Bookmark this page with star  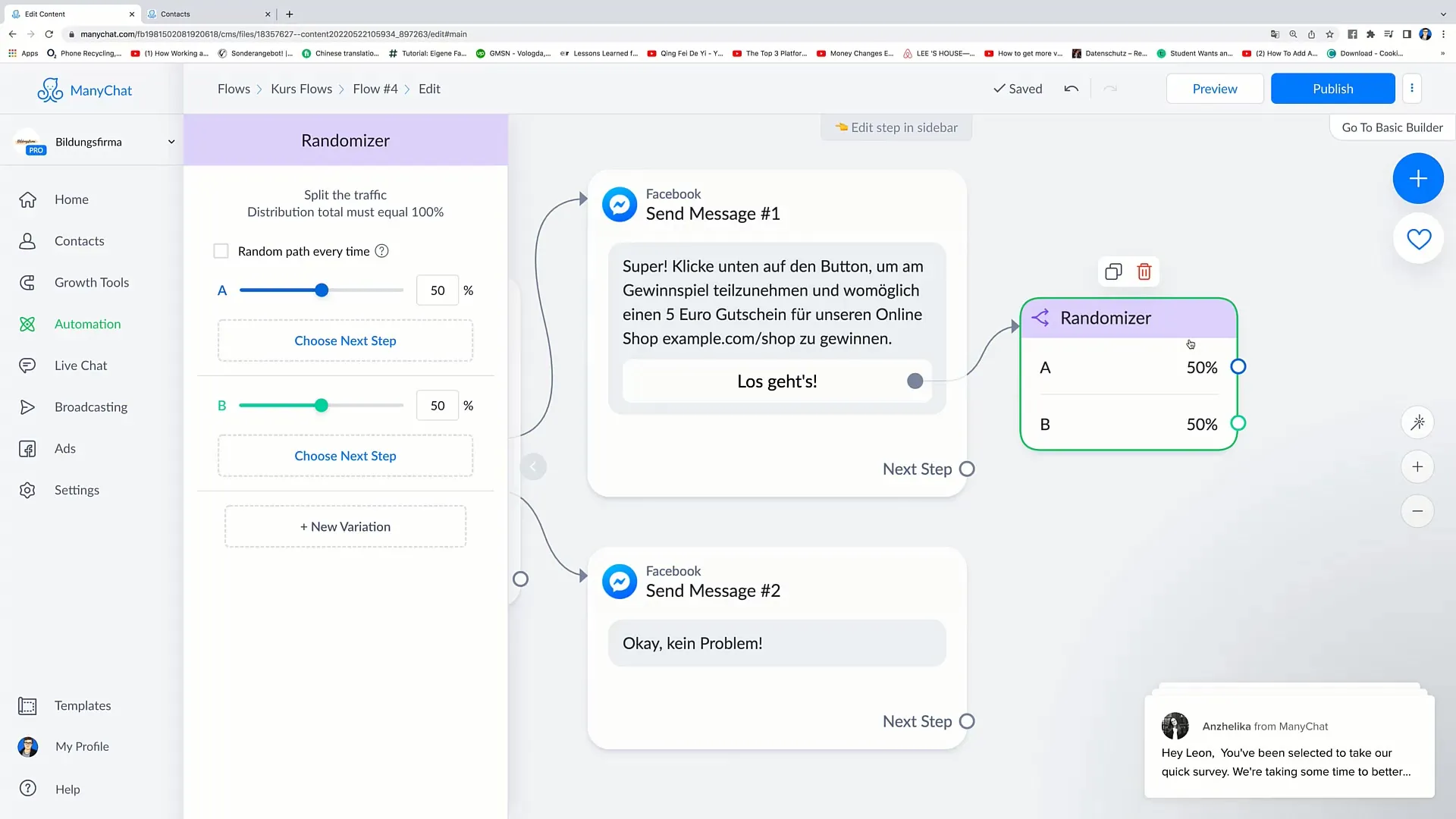point(1329,34)
